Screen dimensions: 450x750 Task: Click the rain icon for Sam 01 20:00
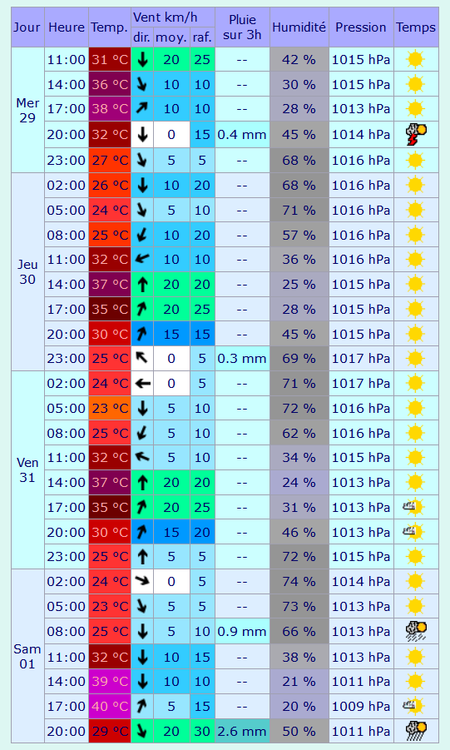tap(416, 731)
